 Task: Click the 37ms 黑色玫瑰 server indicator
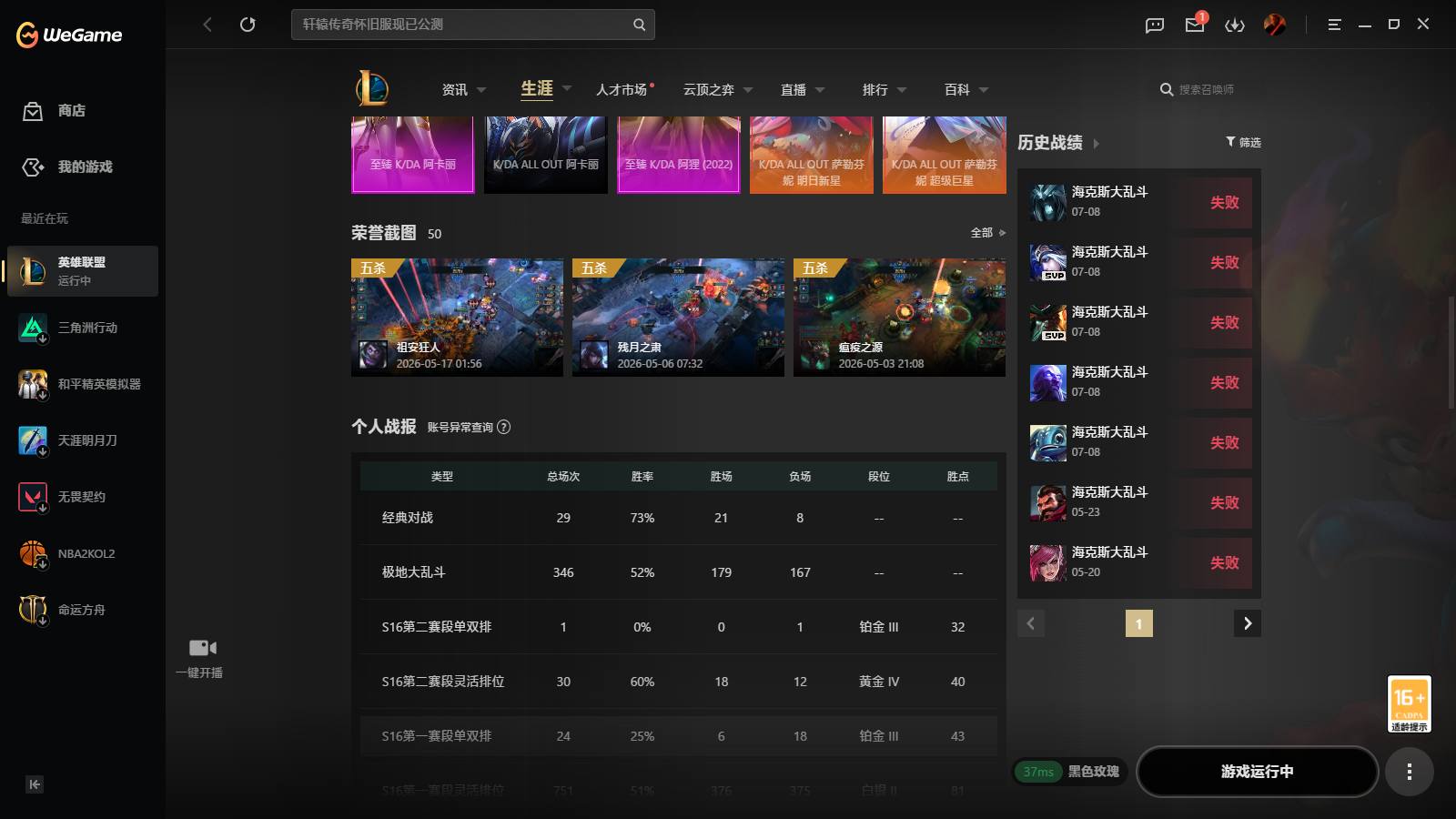click(x=1070, y=772)
